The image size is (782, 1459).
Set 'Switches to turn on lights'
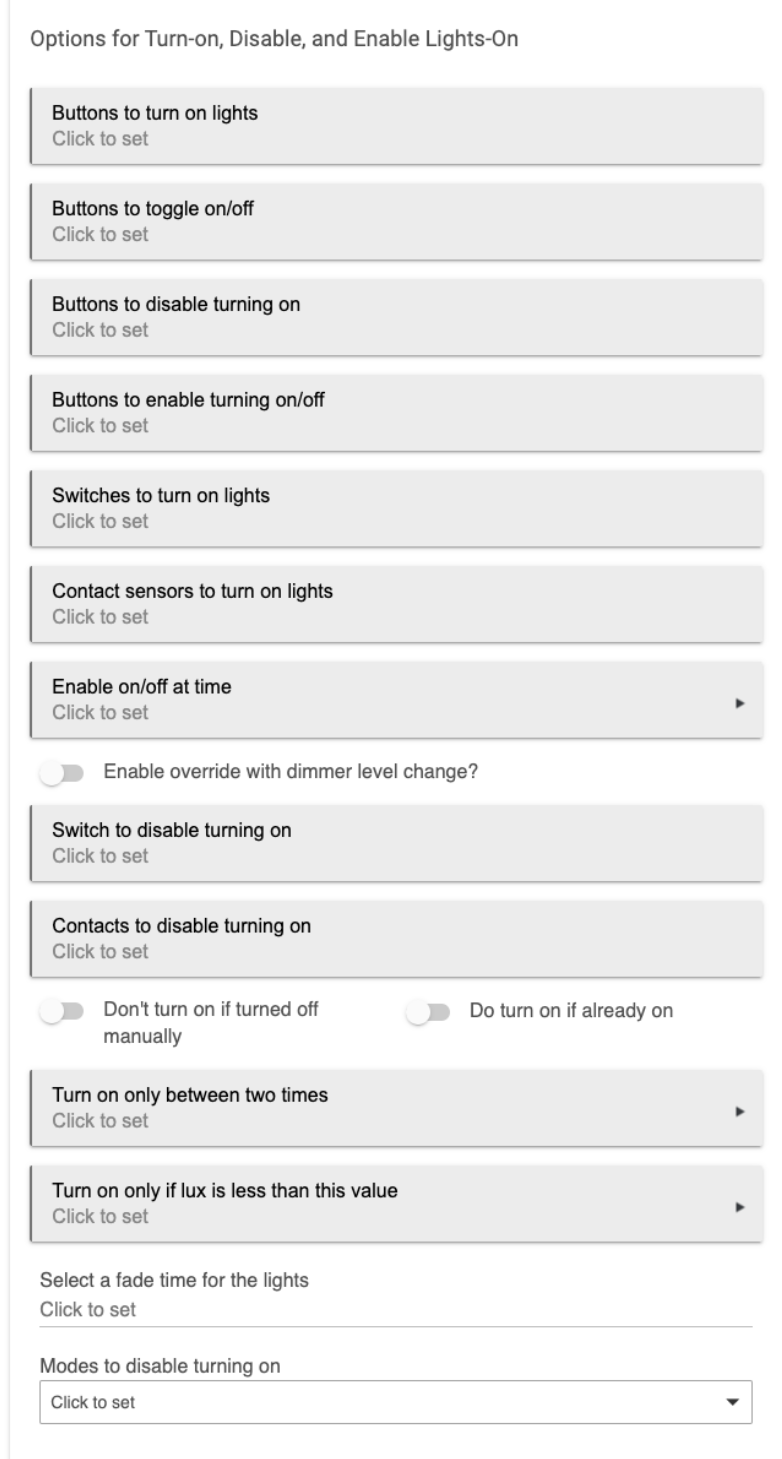point(397,508)
